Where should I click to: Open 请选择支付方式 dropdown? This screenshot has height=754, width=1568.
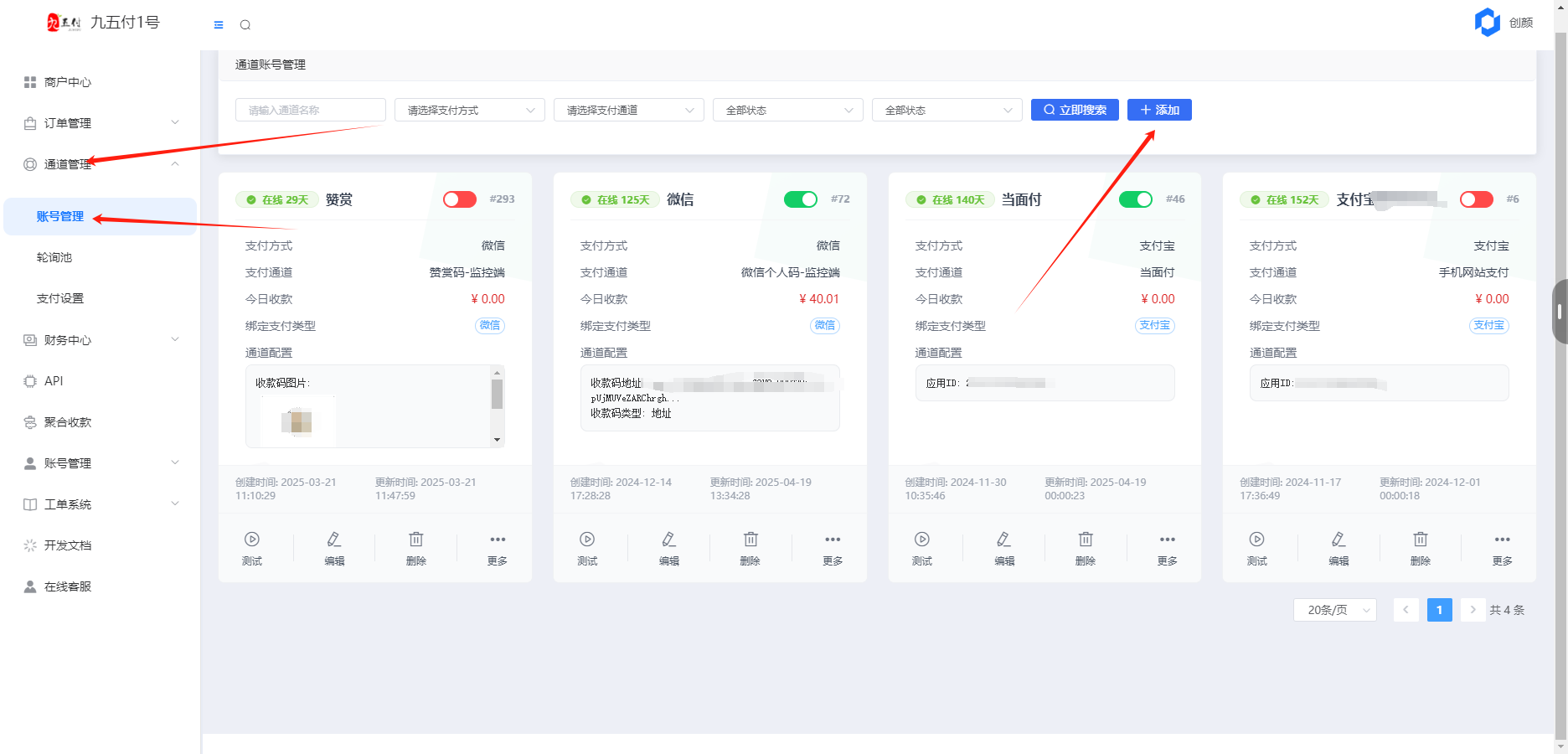tap(470, 110)
